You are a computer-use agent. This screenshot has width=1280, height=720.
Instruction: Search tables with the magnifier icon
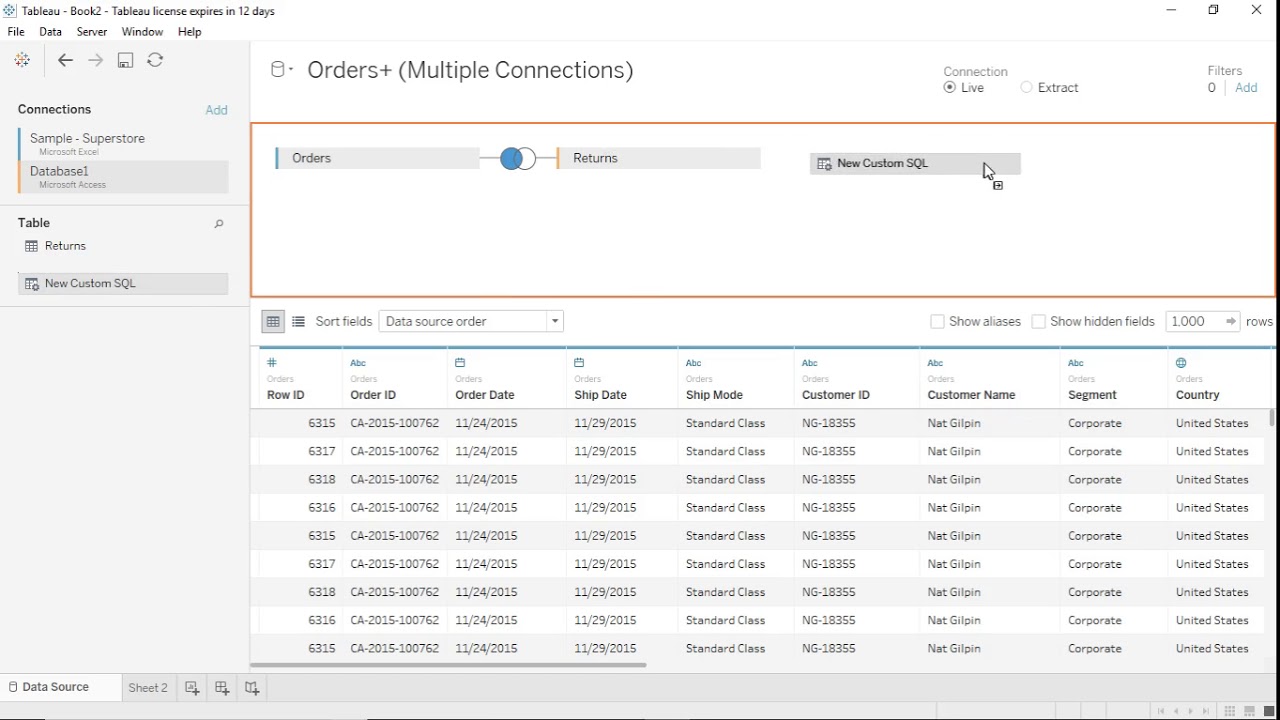point(219,224)
